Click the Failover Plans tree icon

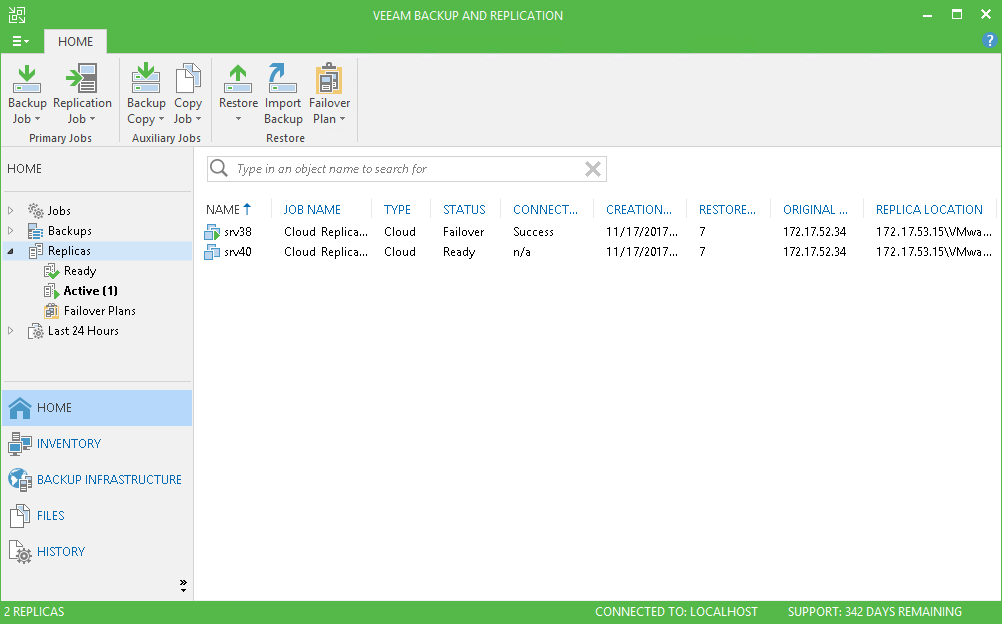pyautogui.click(x=52, y=311)
